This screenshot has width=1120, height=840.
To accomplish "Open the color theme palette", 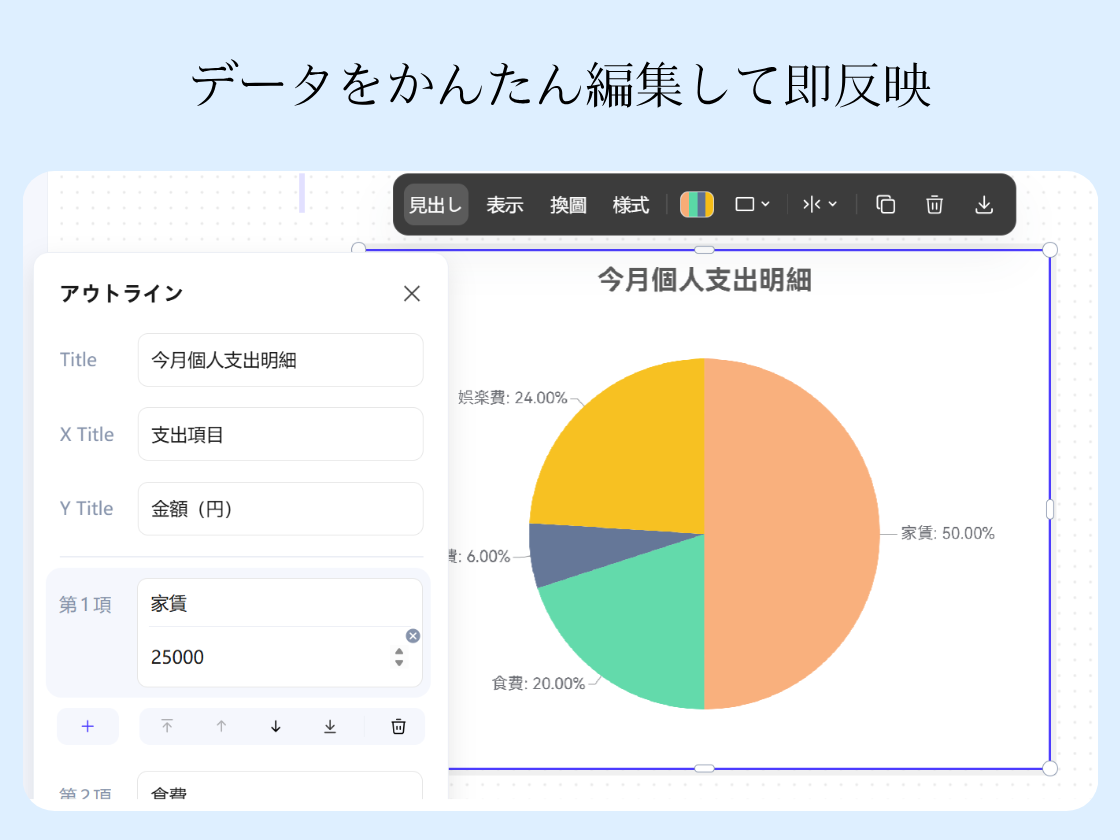I will point(697,204).
